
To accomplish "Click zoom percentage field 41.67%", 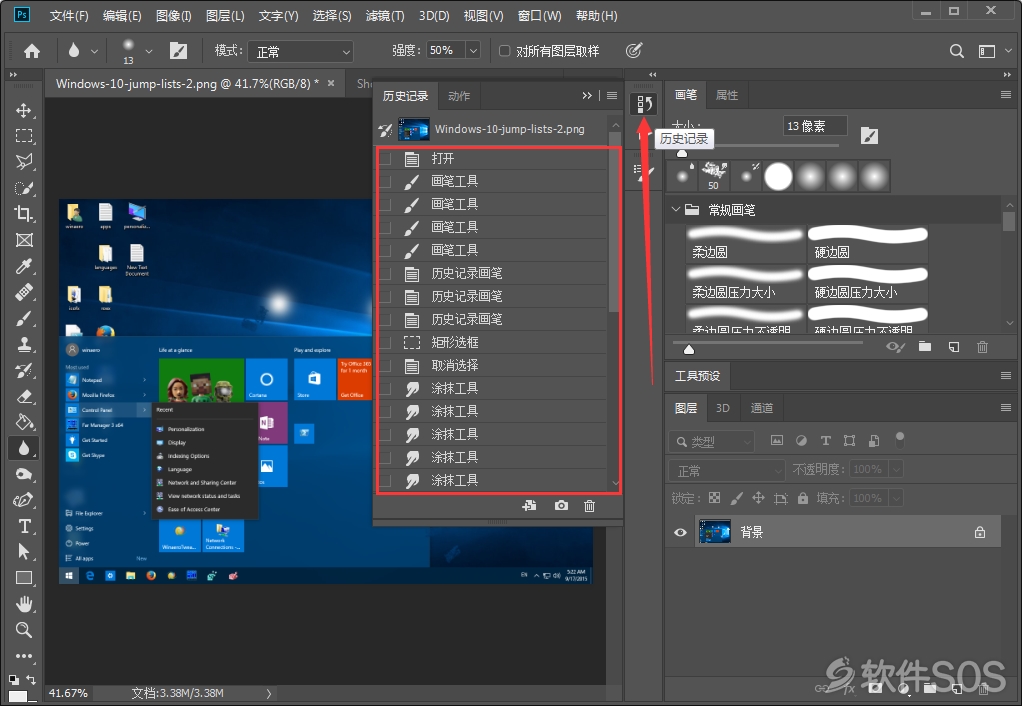I will 68,693.
